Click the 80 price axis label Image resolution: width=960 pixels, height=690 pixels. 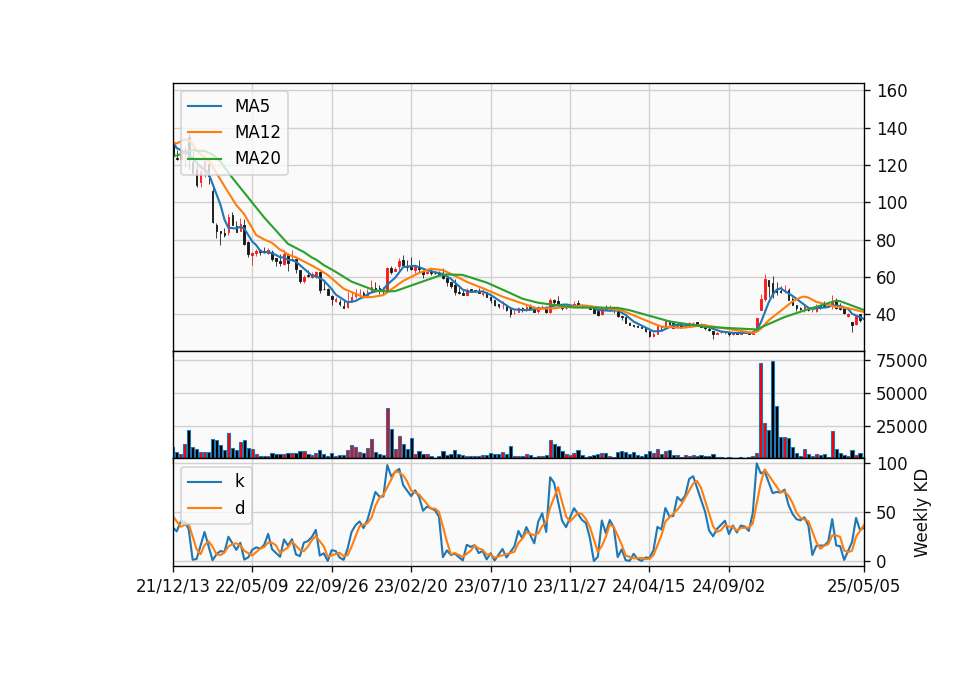click(887, 241)
